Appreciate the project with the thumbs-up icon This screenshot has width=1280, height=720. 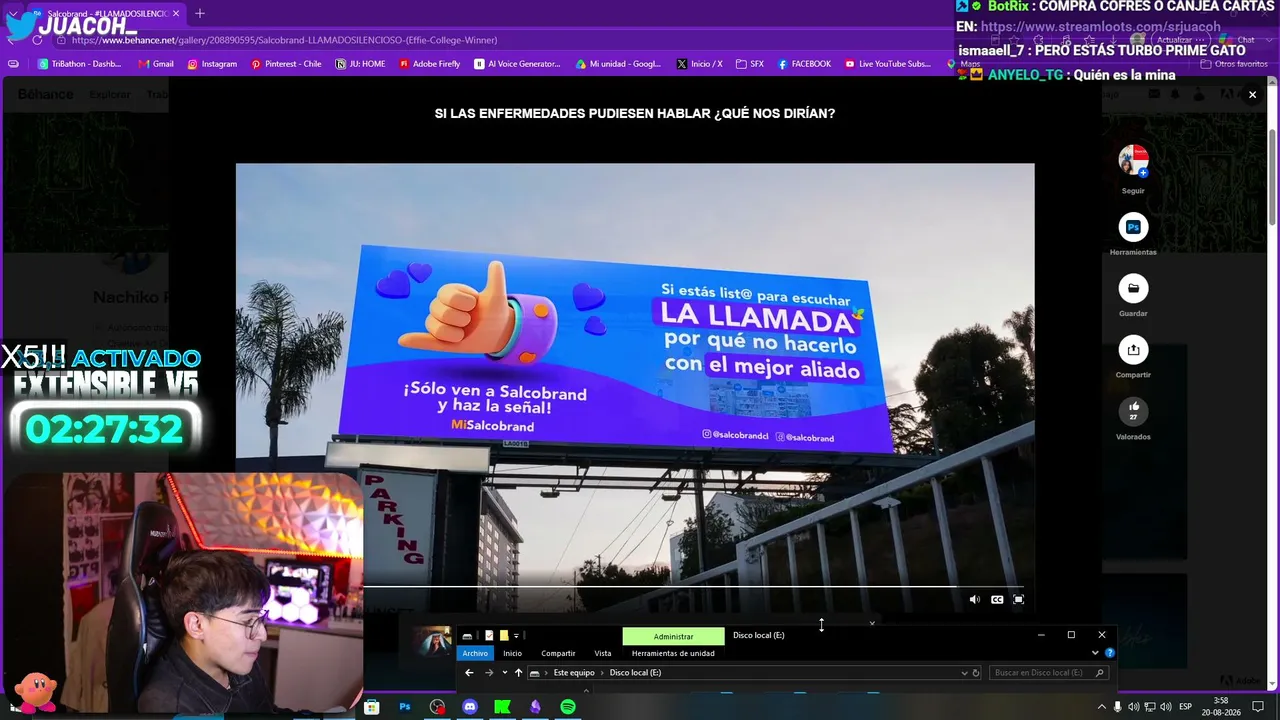(x=1133, y=411)
